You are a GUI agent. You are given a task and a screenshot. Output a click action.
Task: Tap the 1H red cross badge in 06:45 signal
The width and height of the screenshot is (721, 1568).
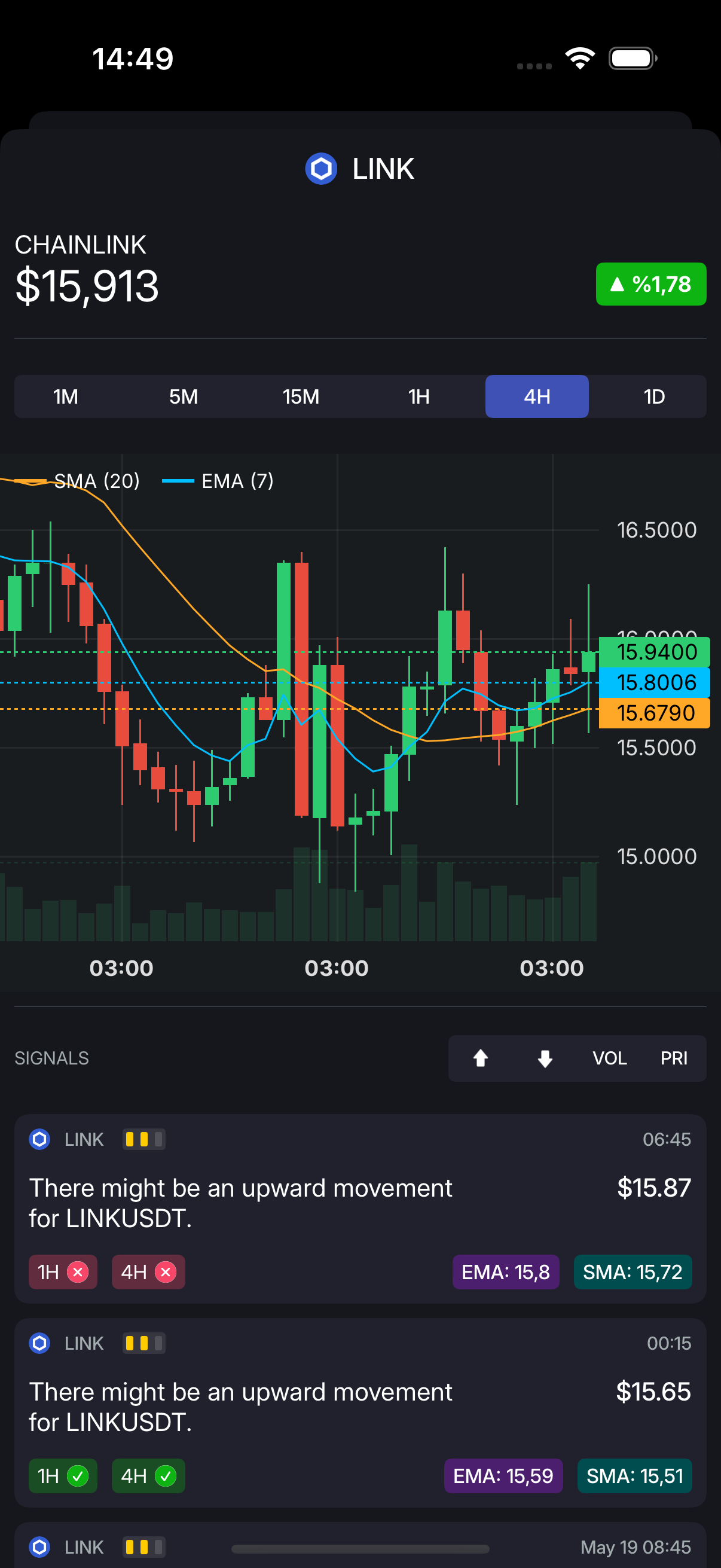pos(63,1272)
